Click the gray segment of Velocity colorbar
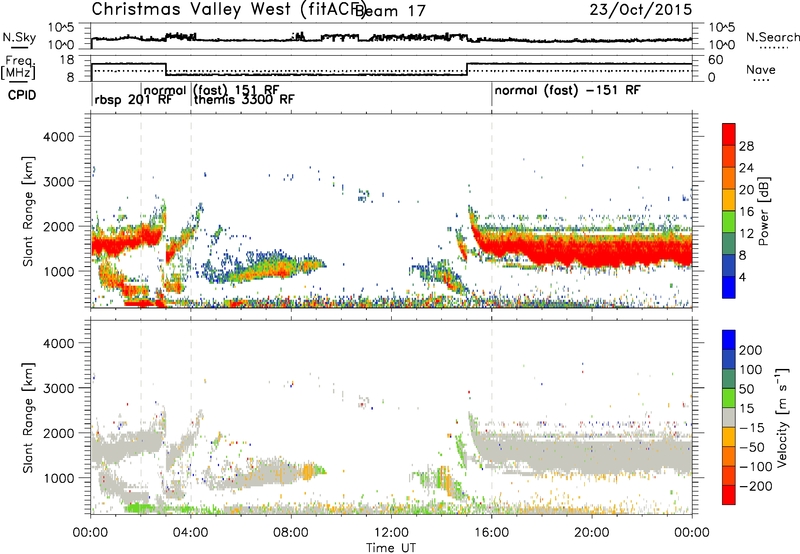The width and height of the screenshot is (800, 554). coord(729,417)
